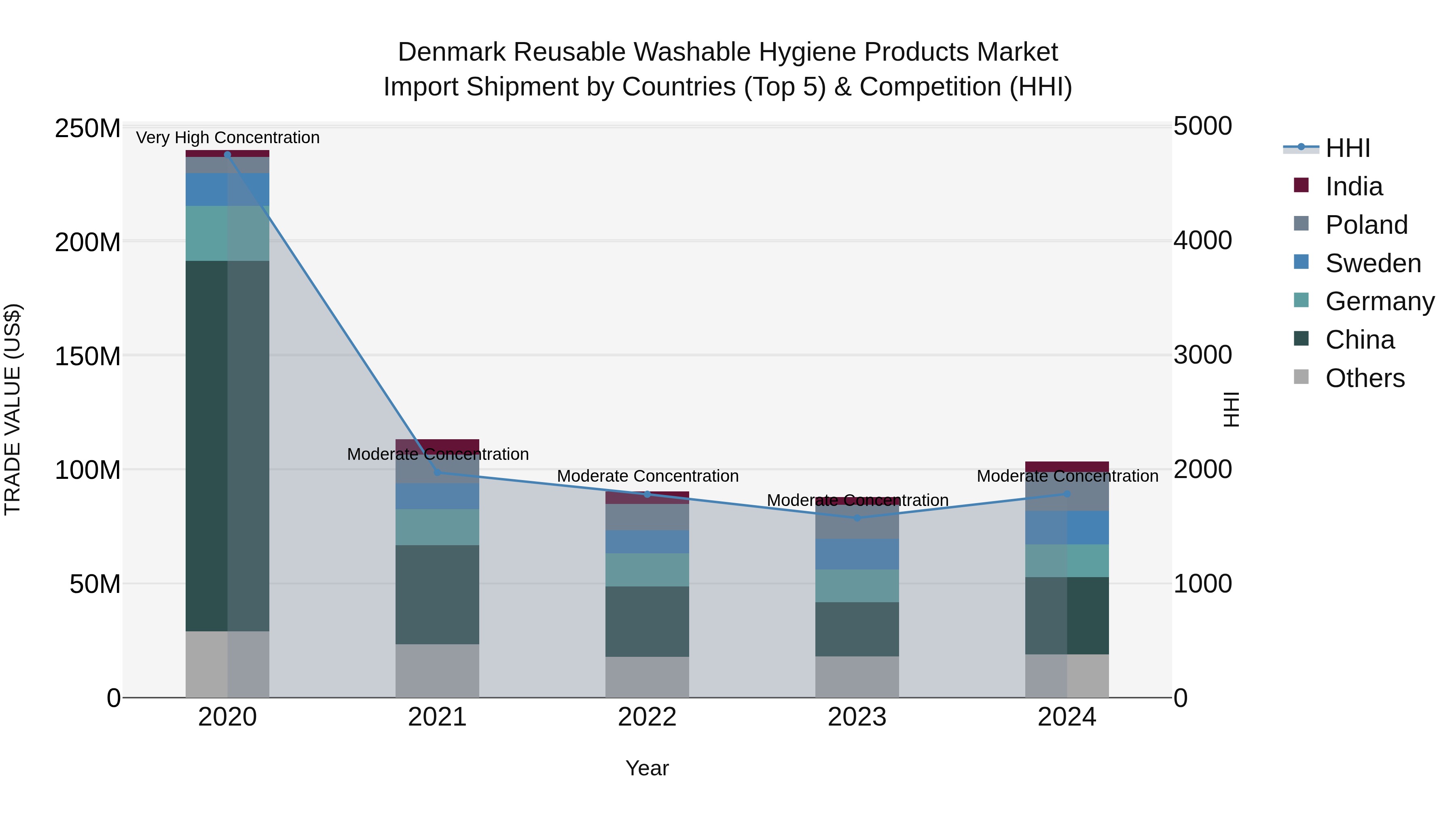Click the 250M y-axis tick label
1456x819 pixels.
[x=88, y=128]
